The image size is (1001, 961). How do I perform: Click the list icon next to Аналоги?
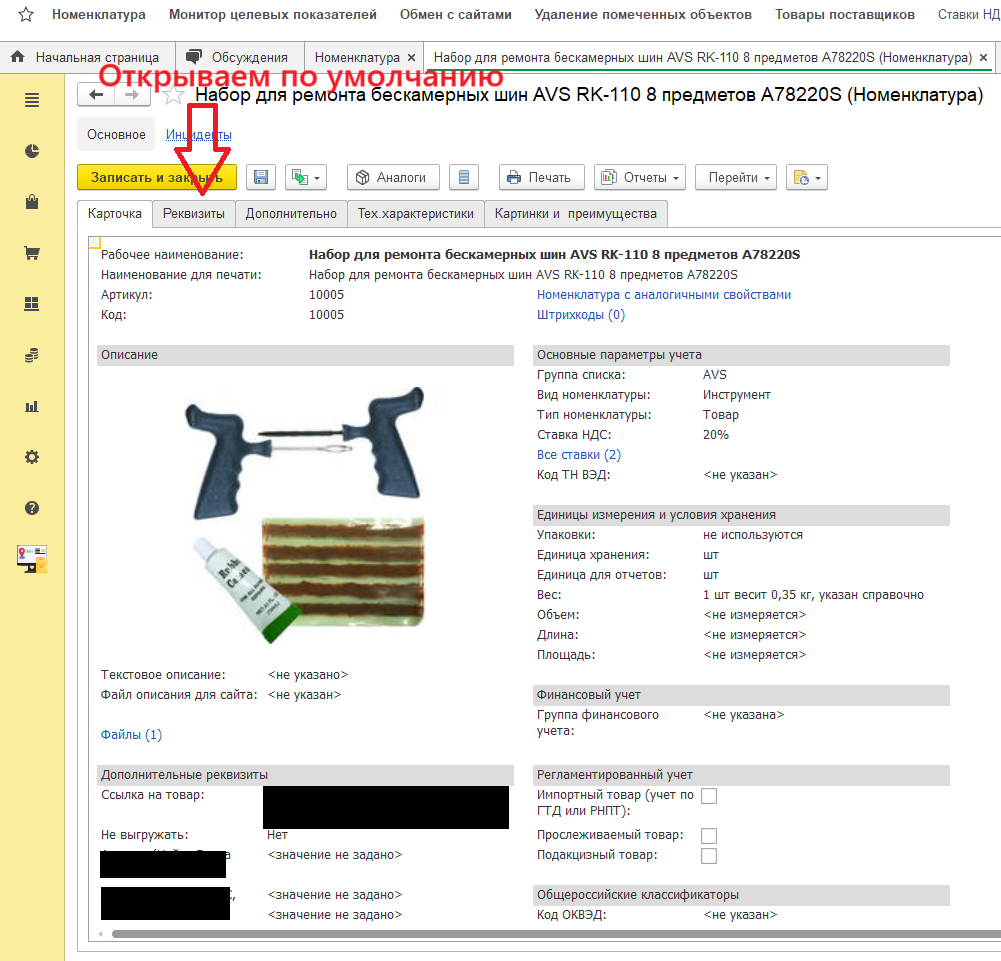click(x=462, y=177)
